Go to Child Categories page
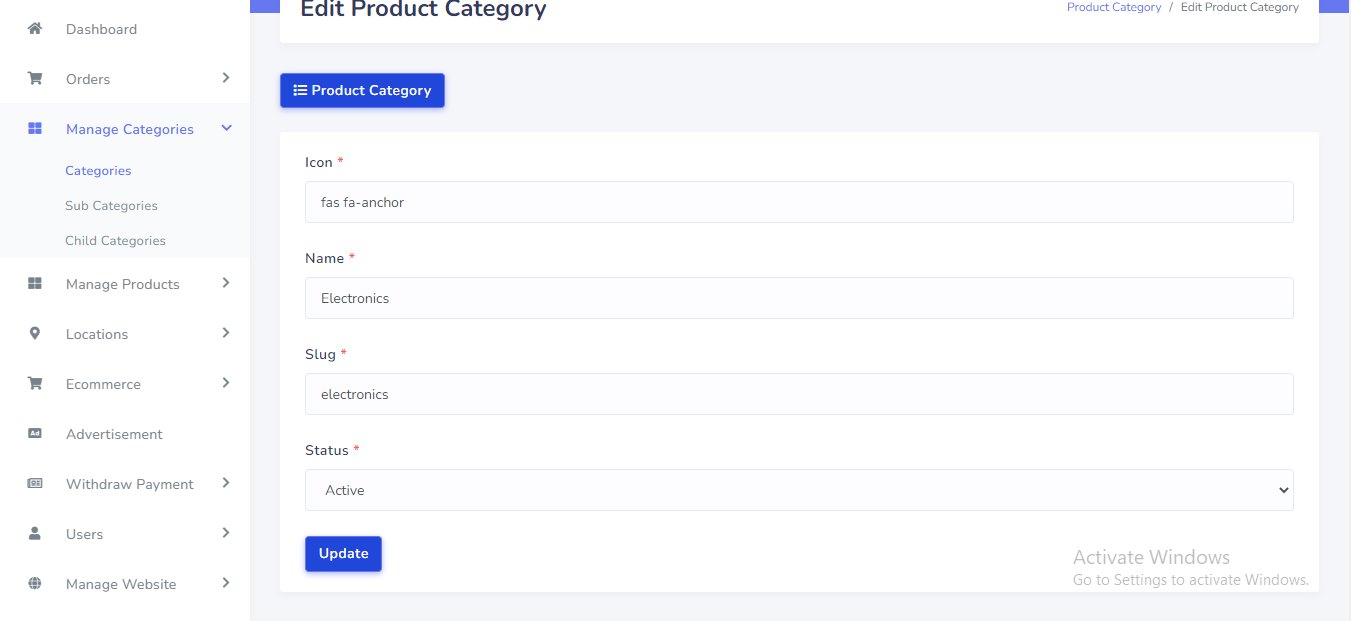Image resolution: width=1351 pixels, height=621 pixels. tap(115, 241)
